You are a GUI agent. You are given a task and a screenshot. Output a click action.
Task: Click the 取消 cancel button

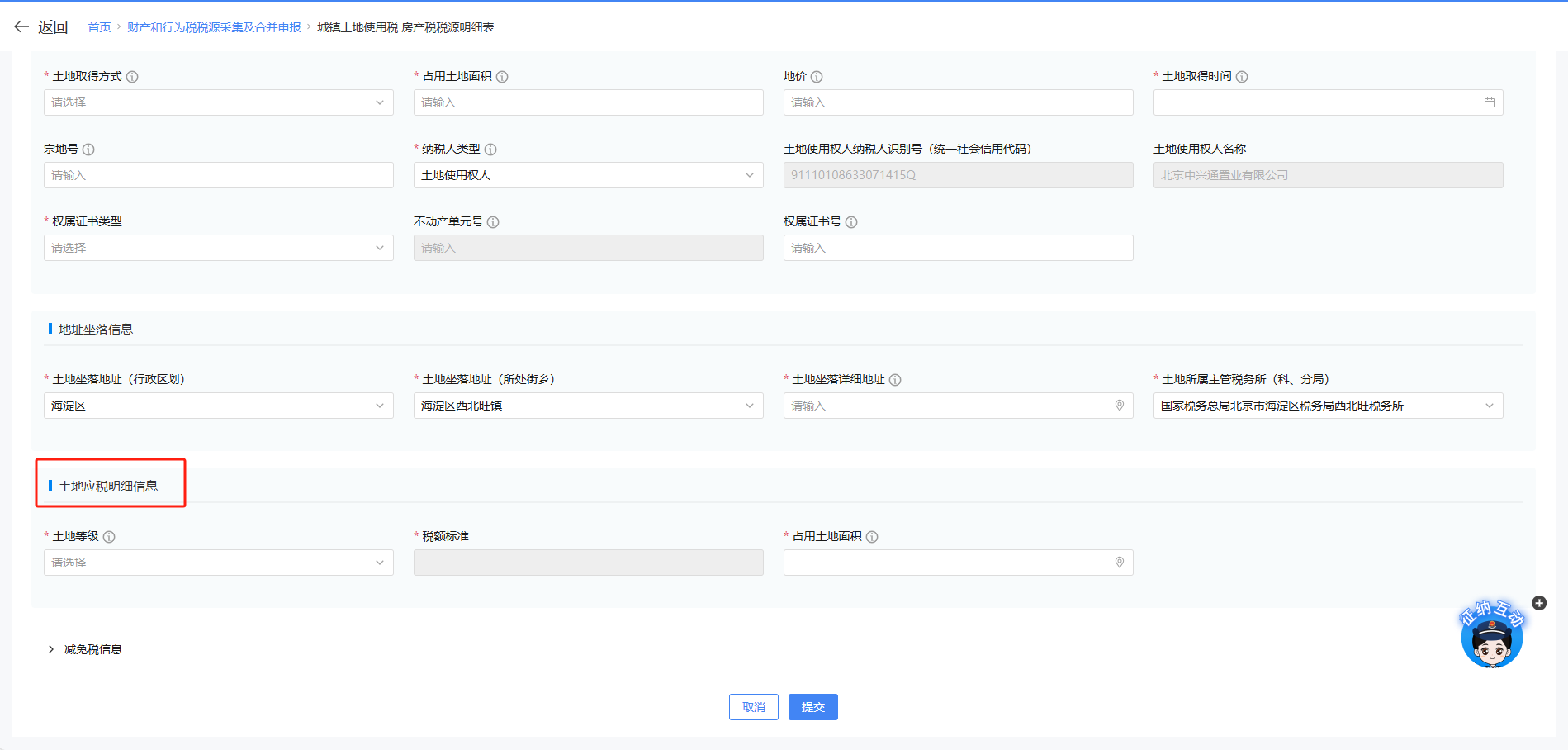pyautogui.click(x=753, y=706)
